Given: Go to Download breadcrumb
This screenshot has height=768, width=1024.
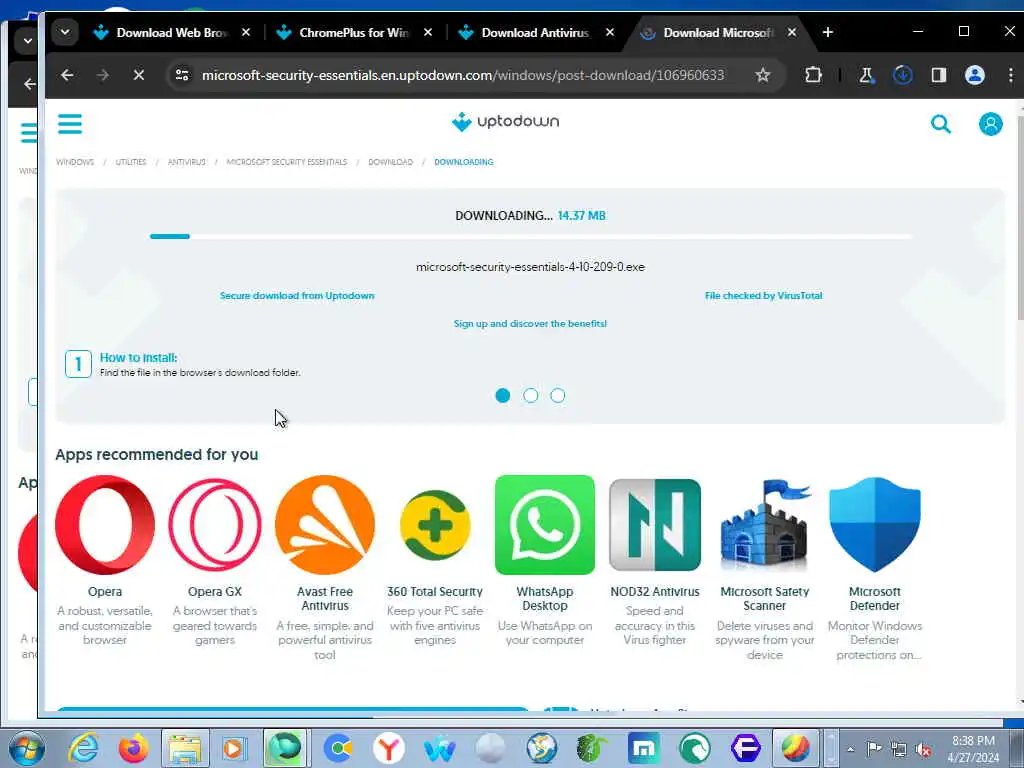Looking at the screenshot, I should [x=391, y=162].
